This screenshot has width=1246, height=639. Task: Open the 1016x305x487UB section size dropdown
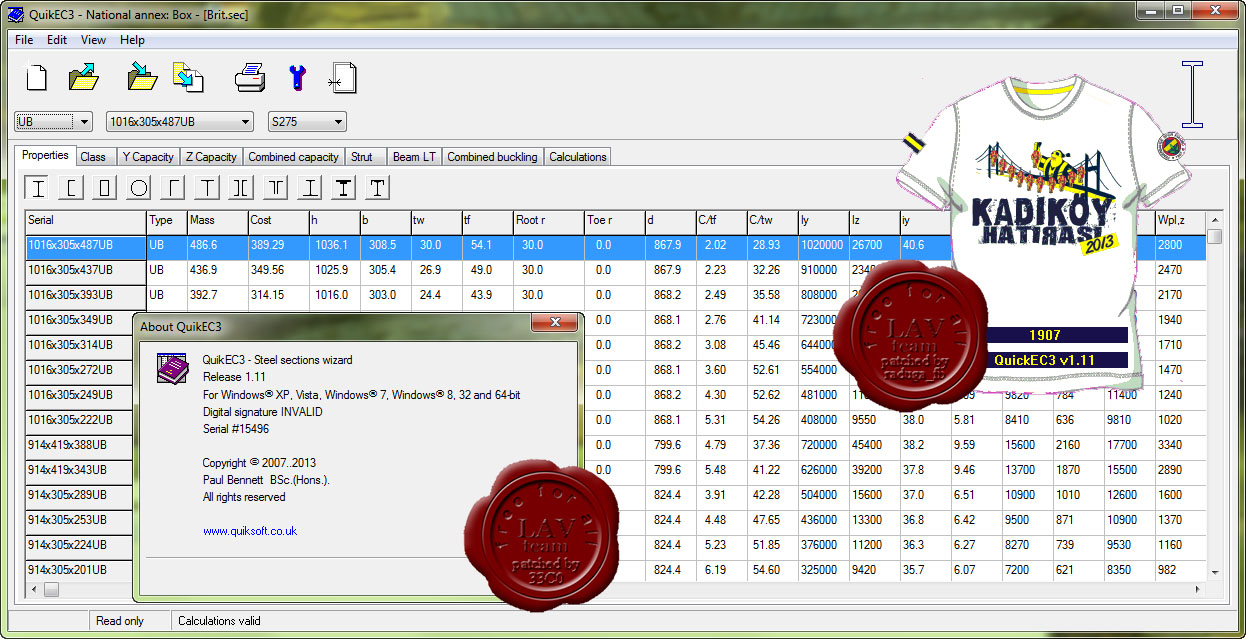pos(180,122)
